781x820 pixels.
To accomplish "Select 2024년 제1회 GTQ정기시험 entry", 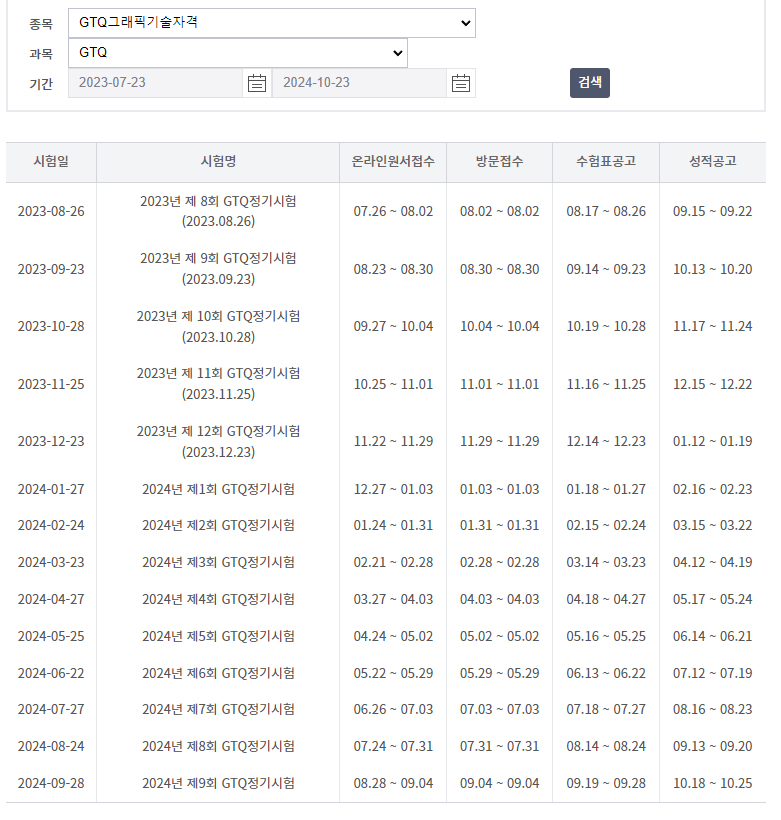I will coord(218,489).
